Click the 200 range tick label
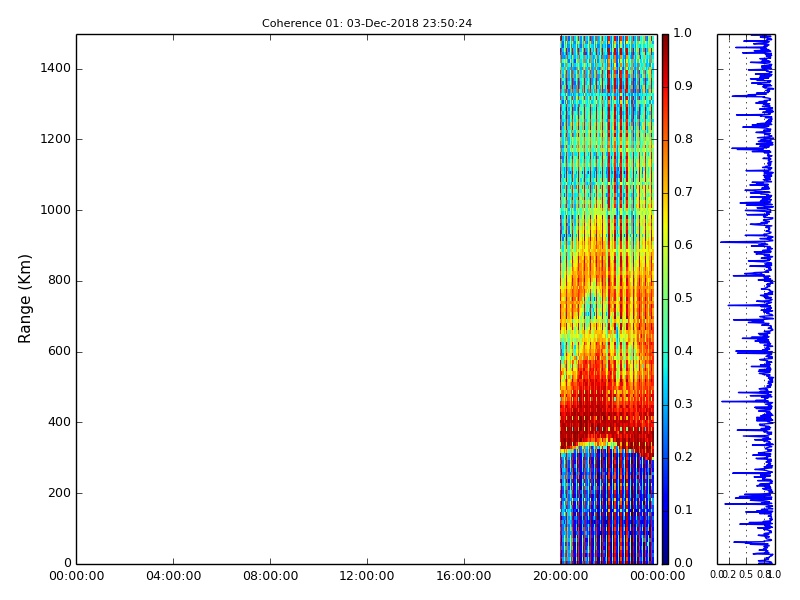 click(x=59, y=493)
